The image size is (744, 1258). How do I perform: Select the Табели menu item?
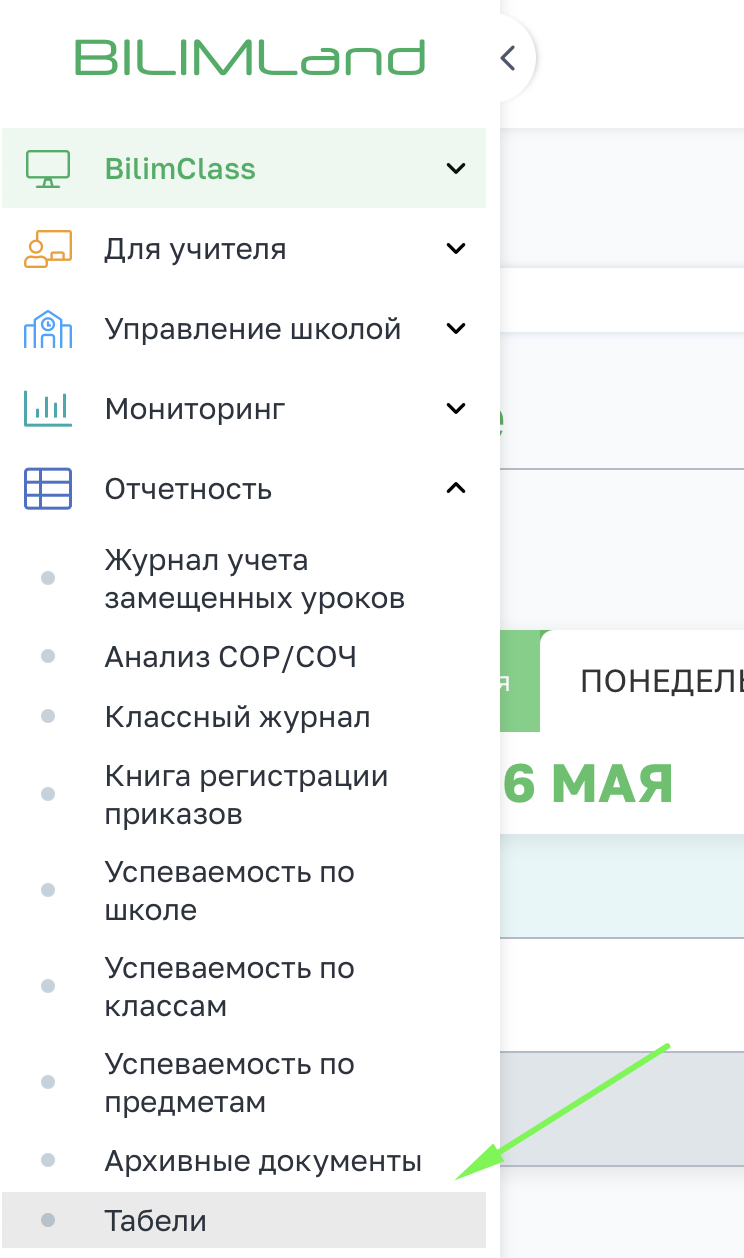(244, 1221)
